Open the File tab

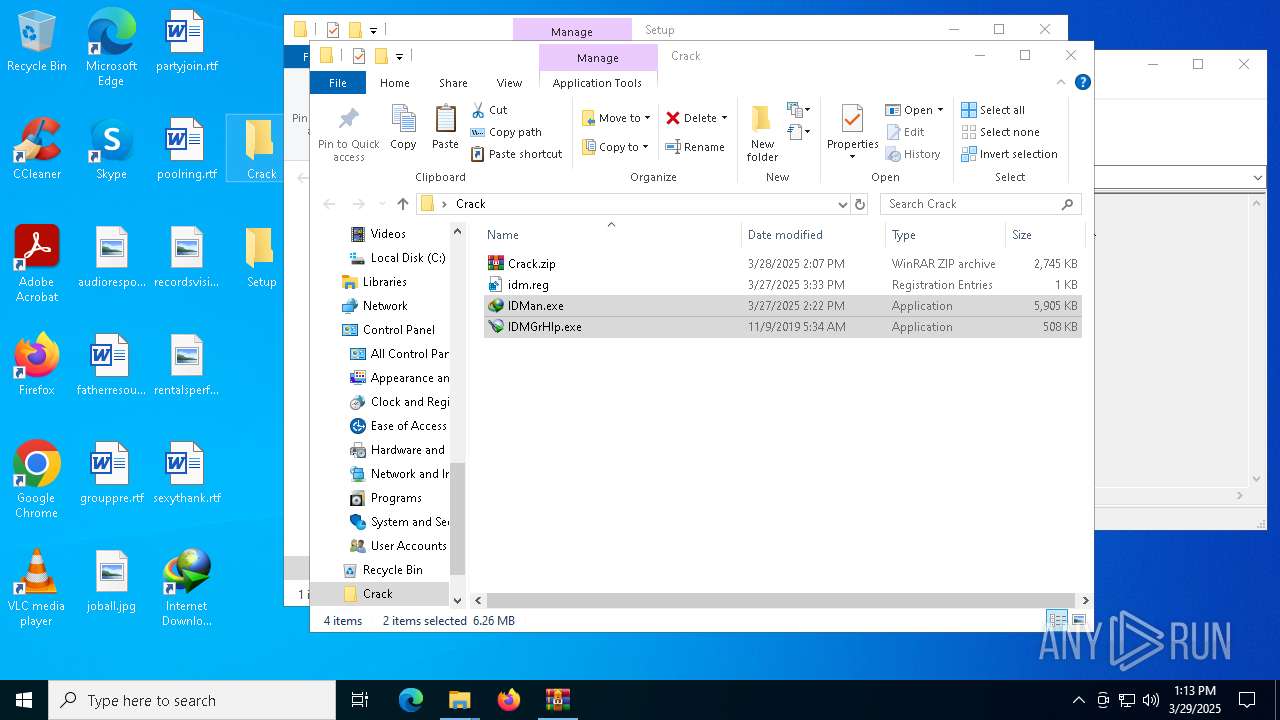coord(338,83)
